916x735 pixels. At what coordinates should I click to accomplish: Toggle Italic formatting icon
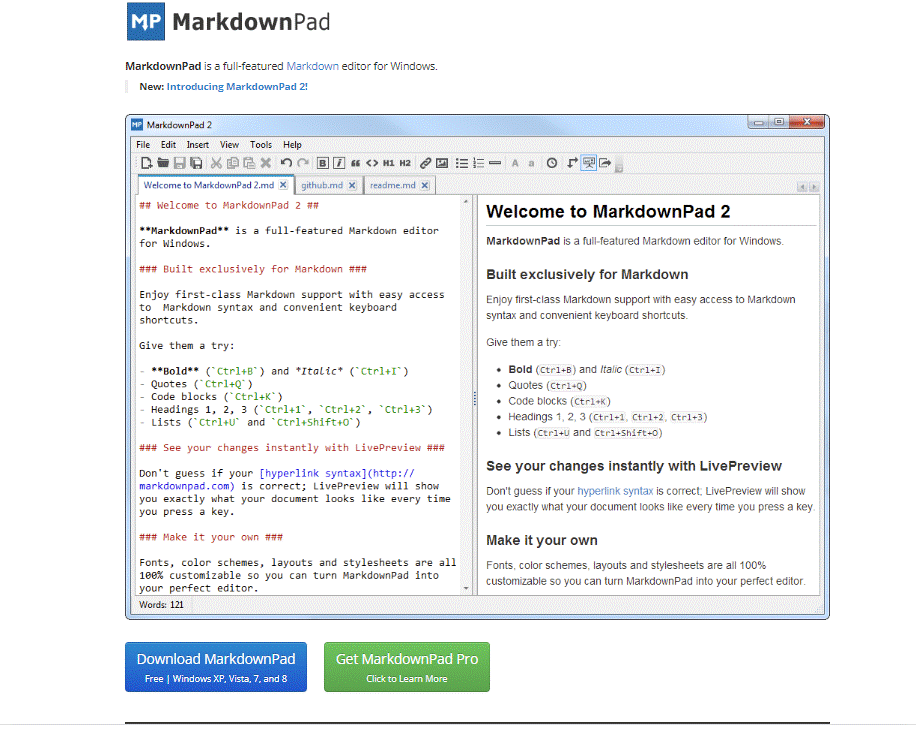(x=339, y=163)
